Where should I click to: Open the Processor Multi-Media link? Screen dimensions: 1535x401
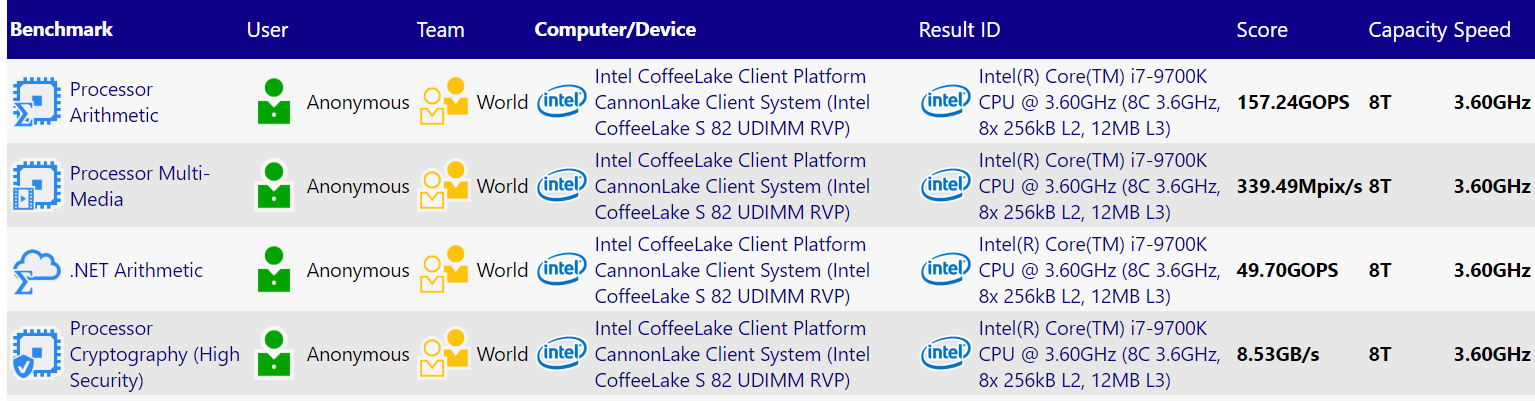140,186
